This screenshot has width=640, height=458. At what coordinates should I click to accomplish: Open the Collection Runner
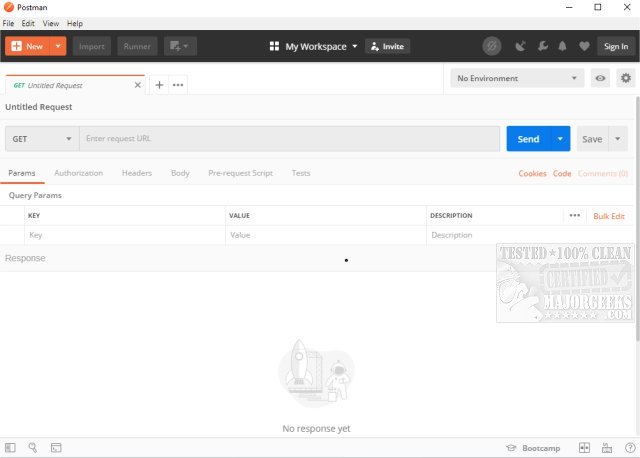(137, 46)
